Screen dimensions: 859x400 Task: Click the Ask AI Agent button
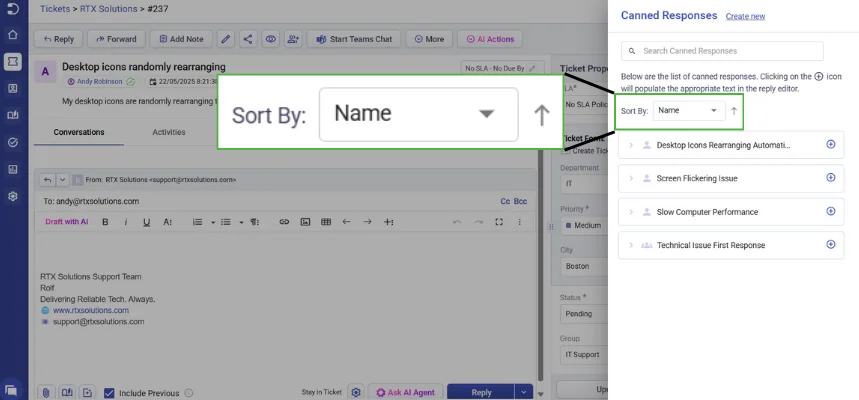click(405, 392)
